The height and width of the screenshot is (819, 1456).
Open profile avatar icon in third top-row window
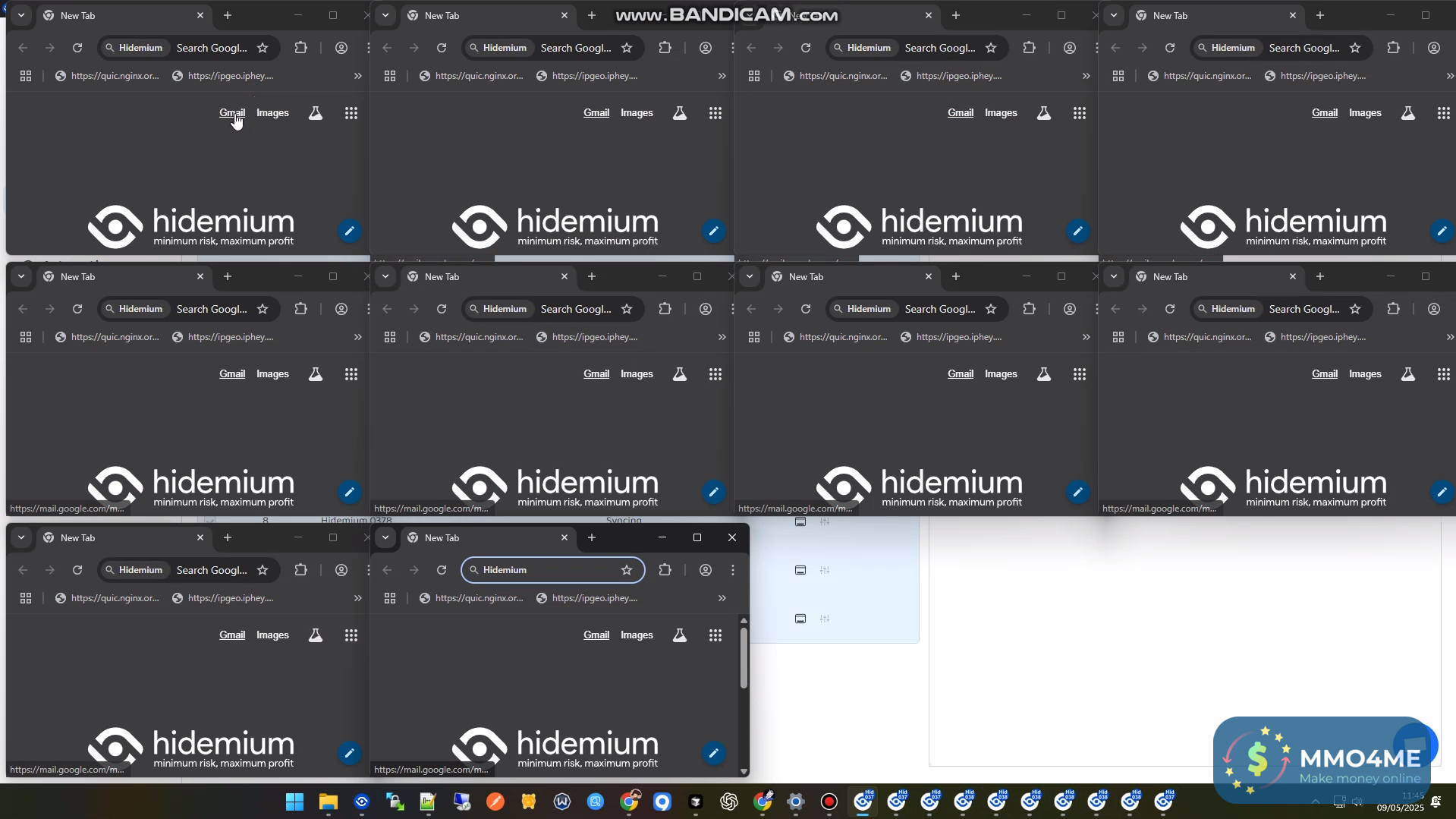point(1070,48)
